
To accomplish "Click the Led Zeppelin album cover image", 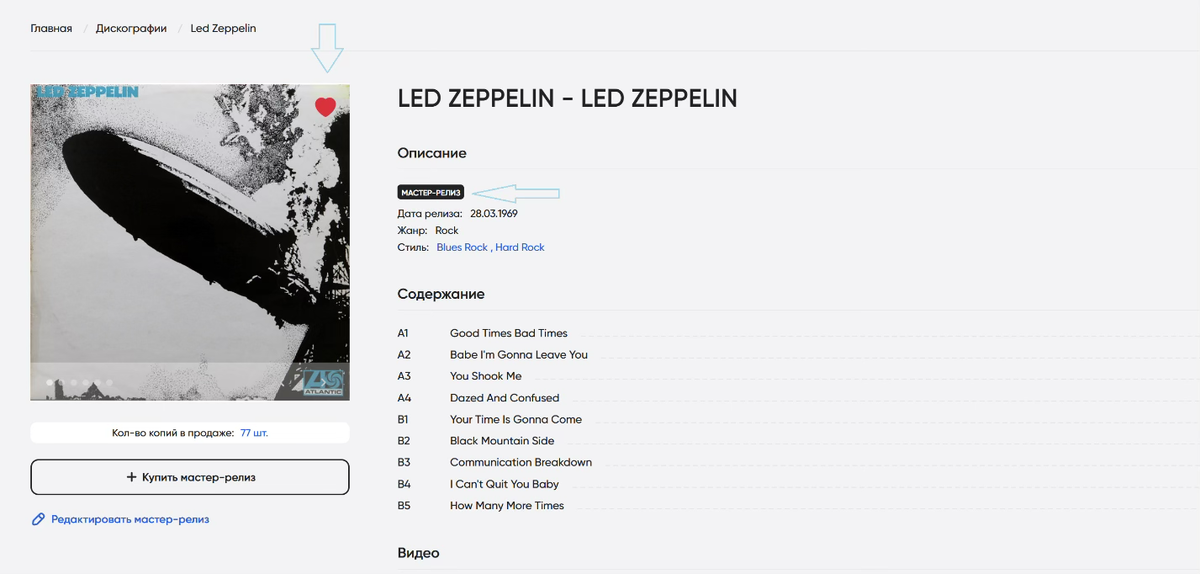I will point(190,242).
